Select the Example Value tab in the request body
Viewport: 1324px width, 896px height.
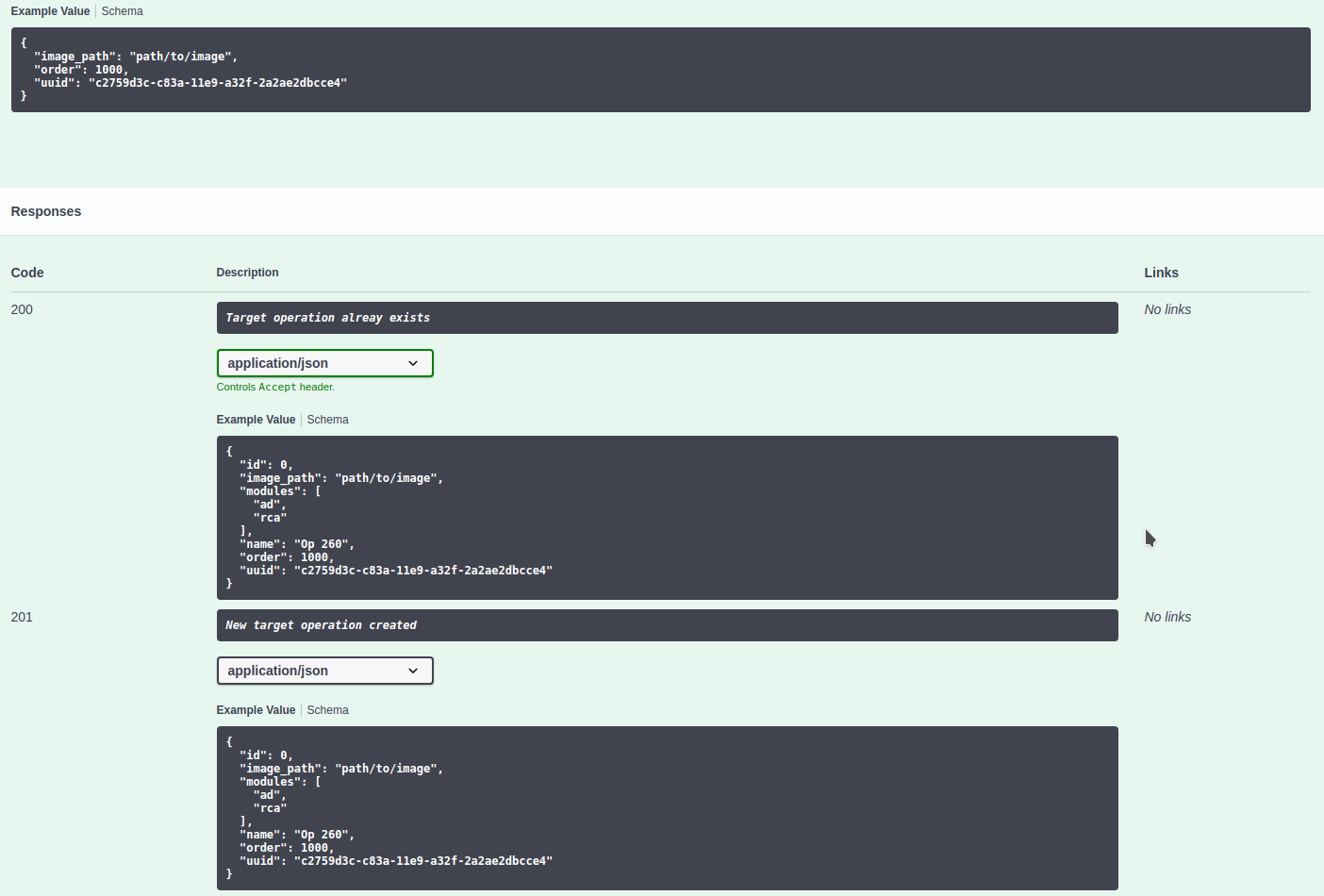pyautogui.click(x=50, y=10)
